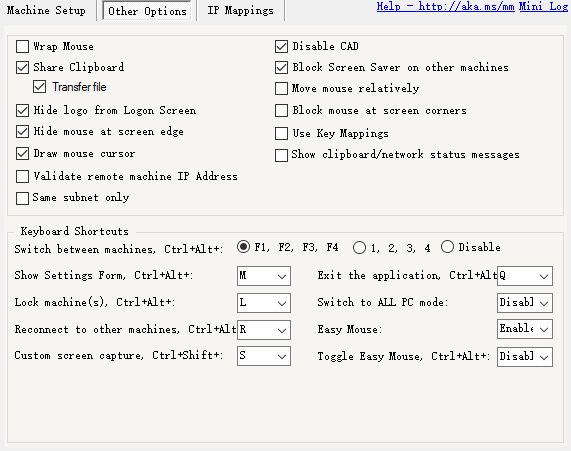
Task: Open the Lock machine(s) key dropdown
Action: pyautogui.click(x=264, y=303)
